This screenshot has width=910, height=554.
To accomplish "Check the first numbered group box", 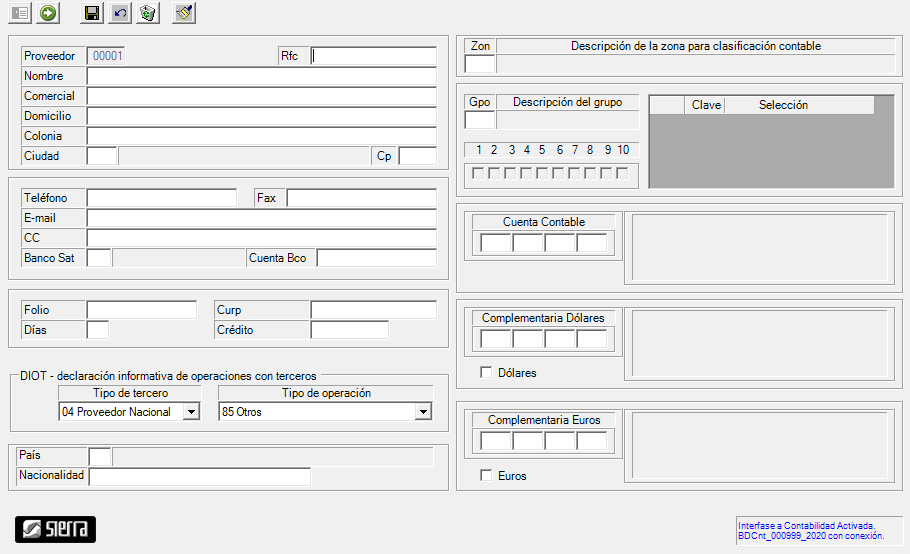I will click(478, 174).
